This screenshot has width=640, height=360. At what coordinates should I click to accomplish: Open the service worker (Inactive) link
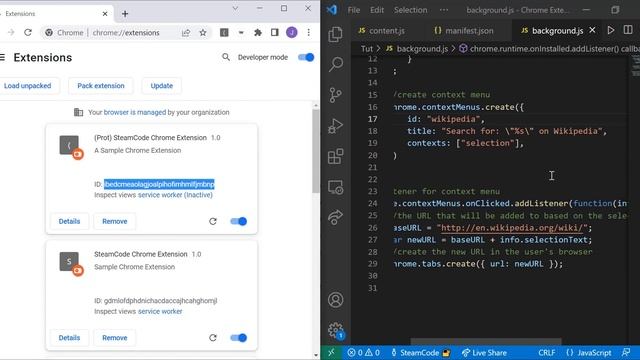(175, 195)
